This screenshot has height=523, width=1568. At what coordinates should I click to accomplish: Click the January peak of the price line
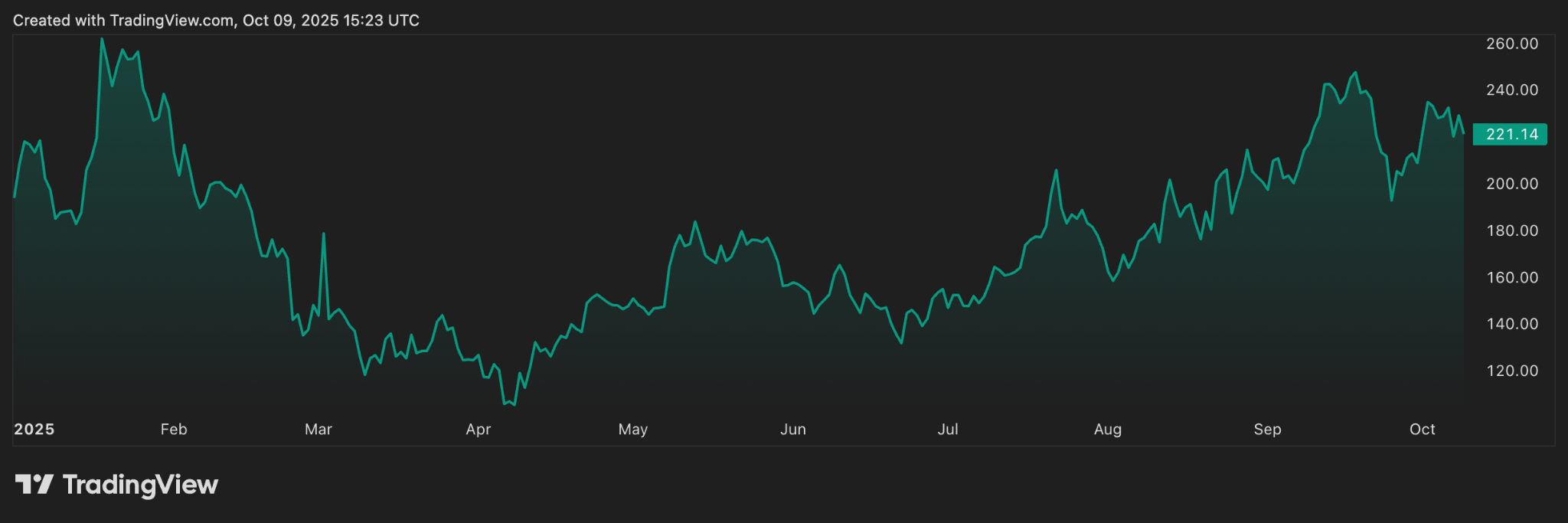(x=102, y=39)
